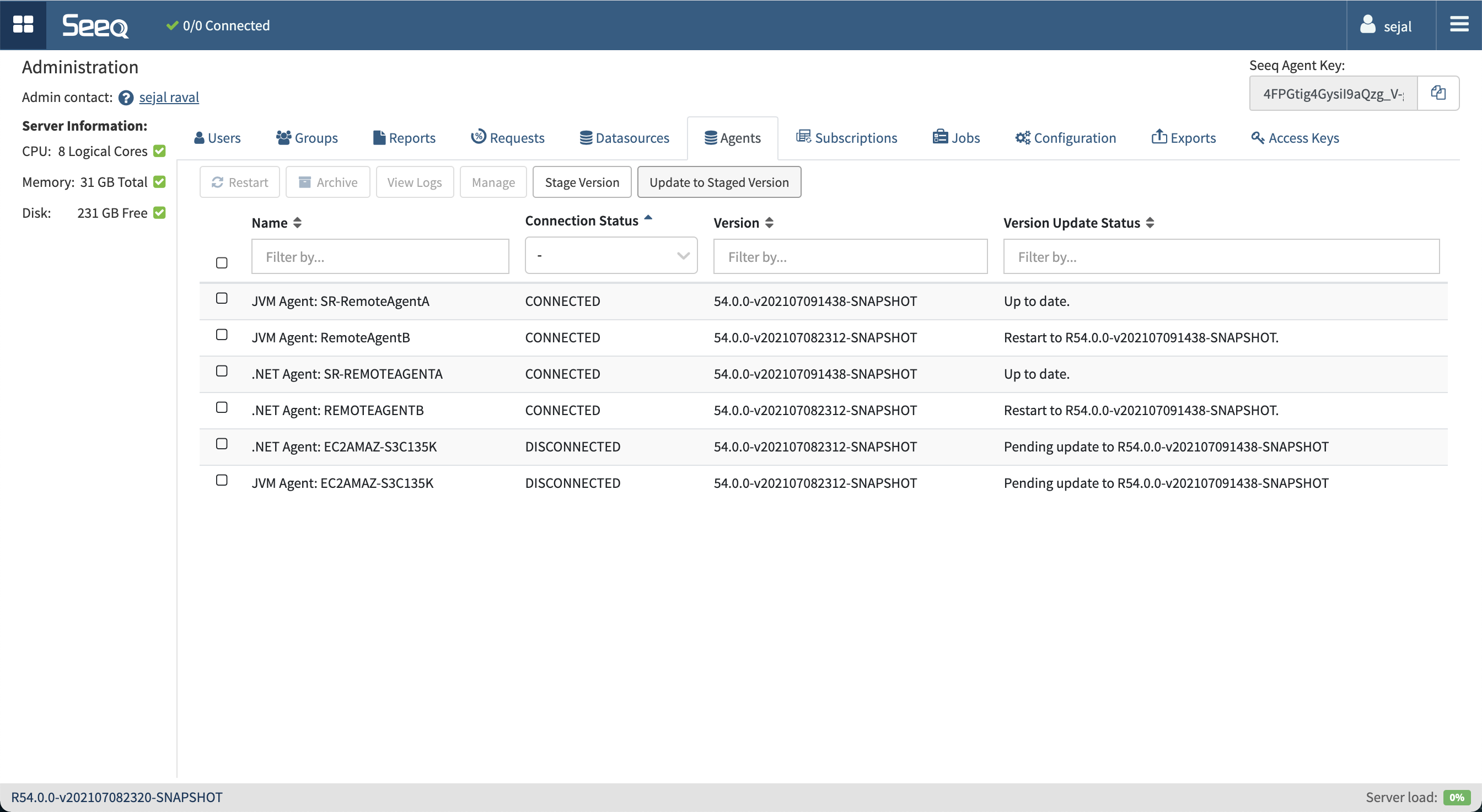Image resolution: width=1482 pixels, height=812 pixels.
Task: Copy the Seeq Agent Key
Action: point(1438,93)
